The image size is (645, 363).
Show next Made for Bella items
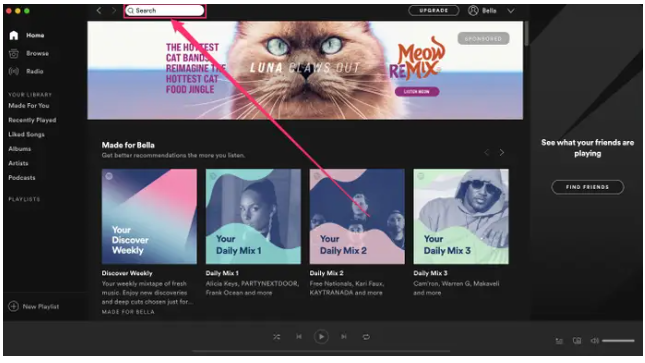click(x=502, y=153)
